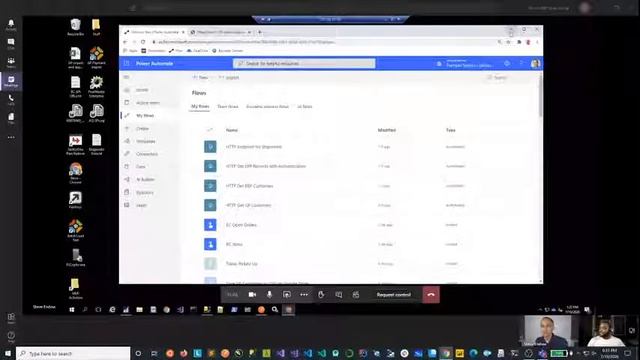
Task: Switch to the Business process flows tab
Action: click(267, 107)
